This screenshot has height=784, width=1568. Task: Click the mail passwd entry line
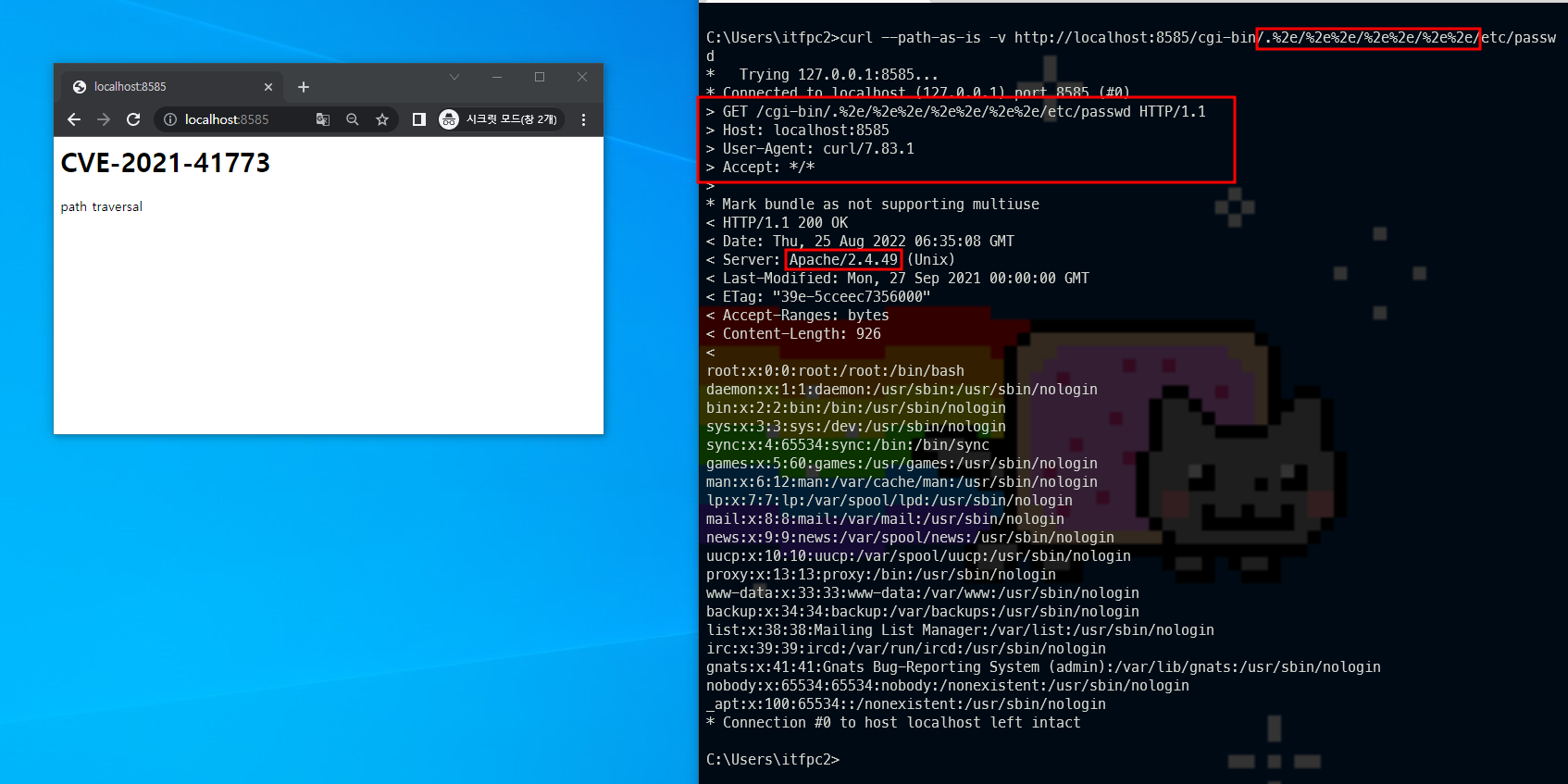pos(885,518)
